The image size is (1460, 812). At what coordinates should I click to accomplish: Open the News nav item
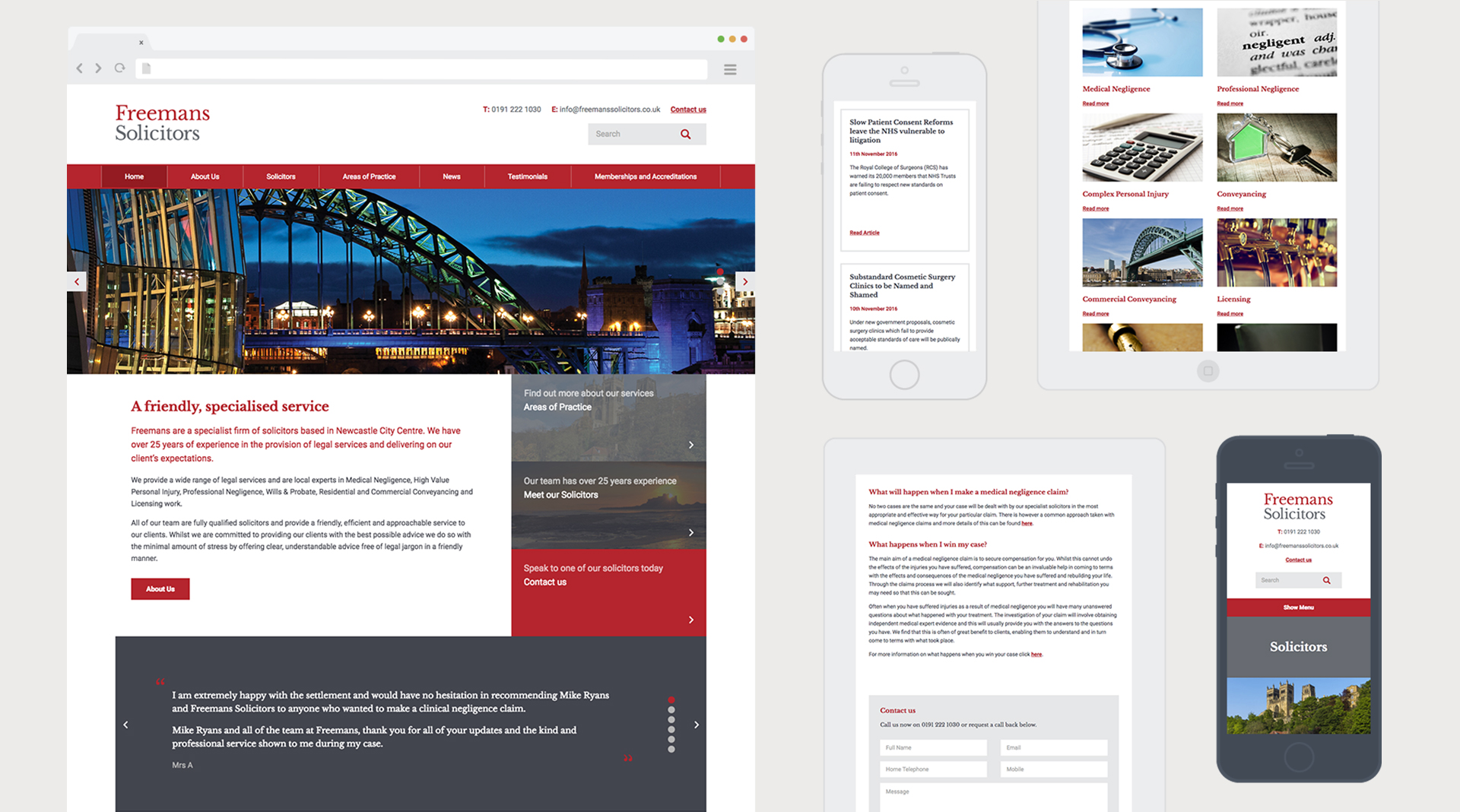pos(452,176)
